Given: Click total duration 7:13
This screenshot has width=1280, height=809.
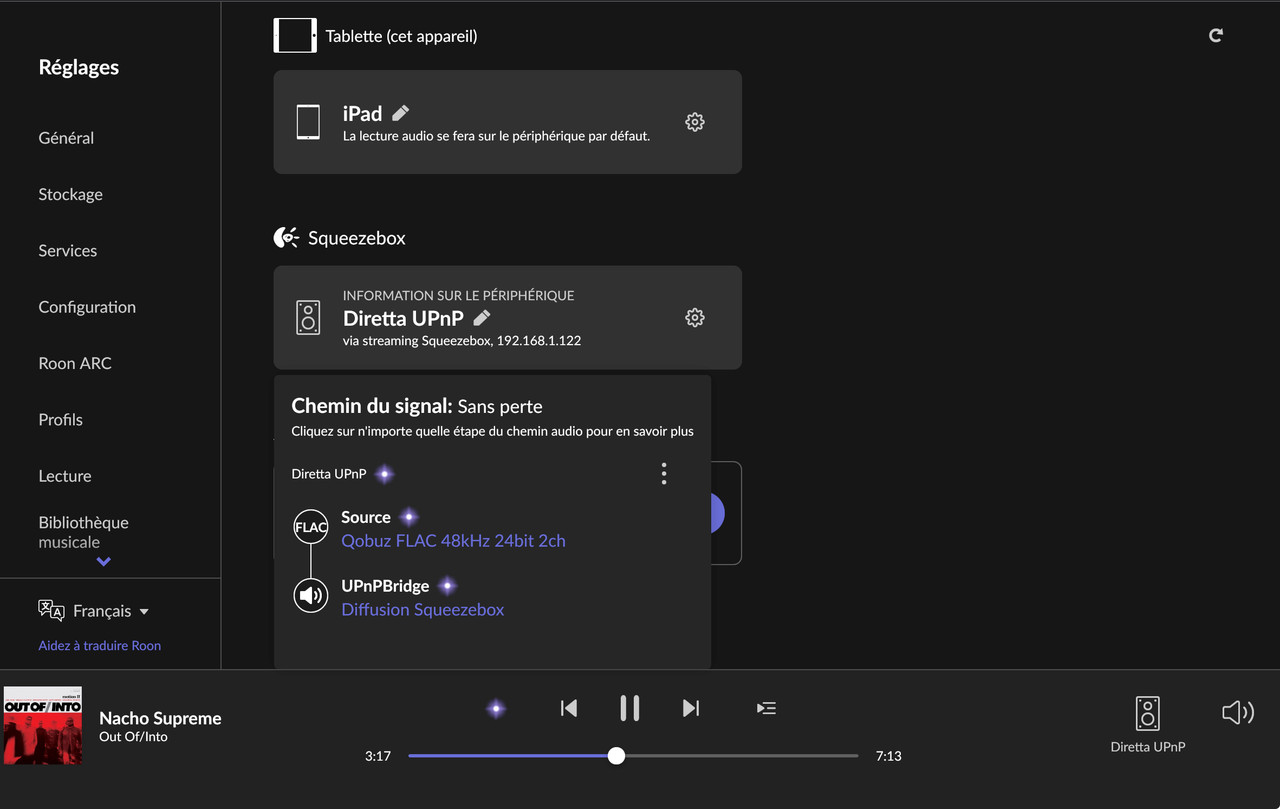Looking at the screenshot, I should [888, 756].
